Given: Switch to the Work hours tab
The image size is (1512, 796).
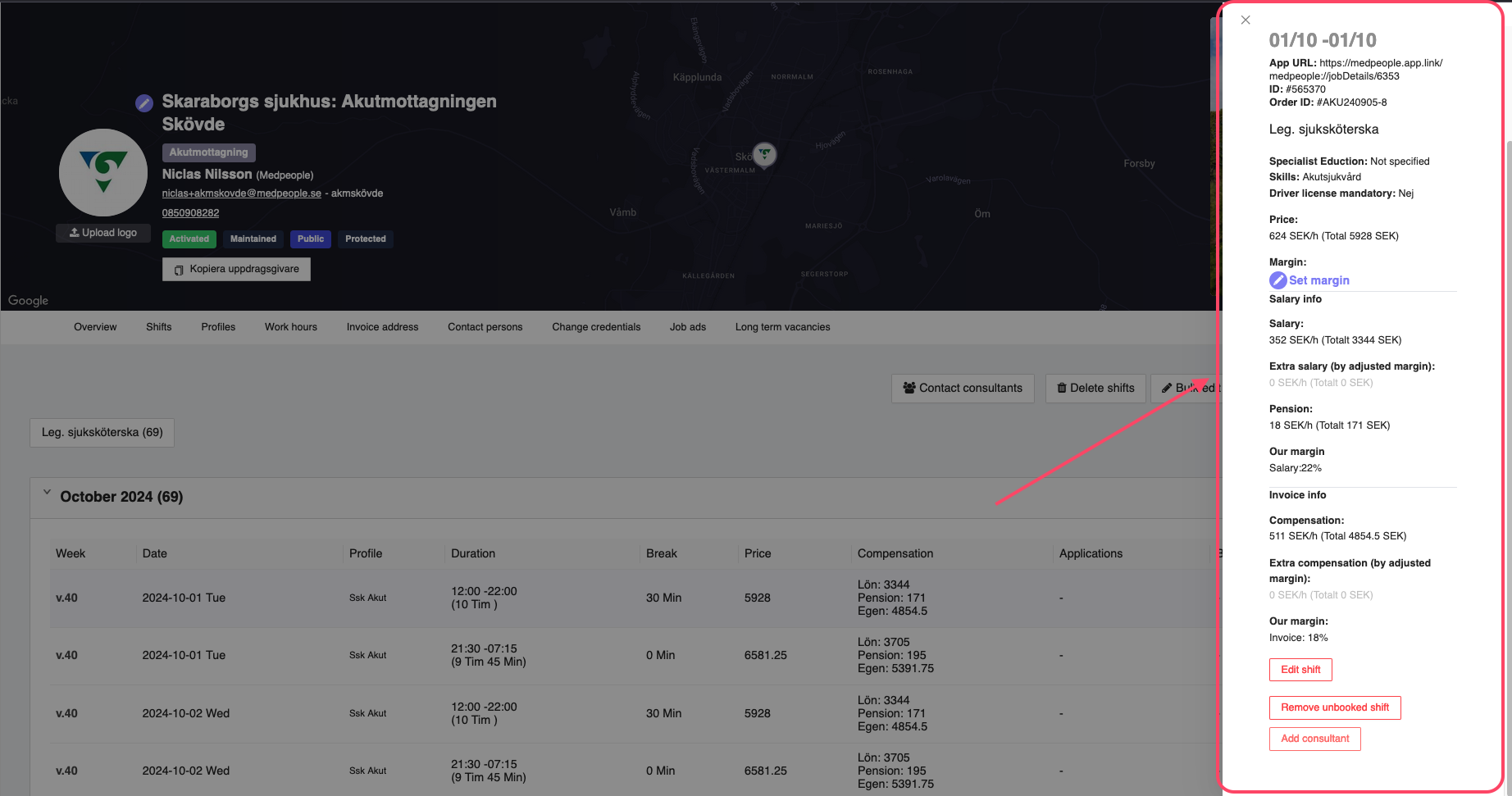Looking at the screenshot, I should [x=290, y=326].
